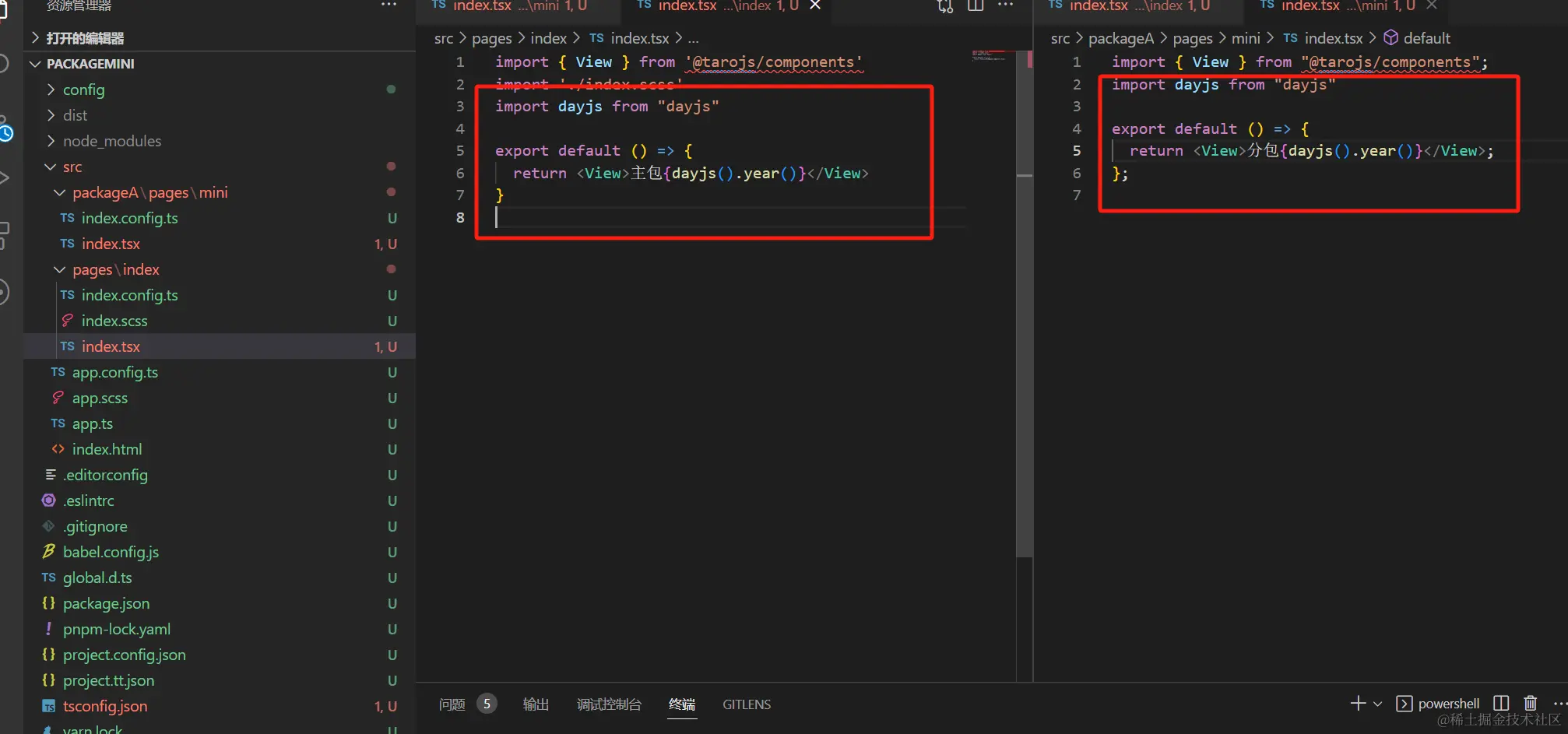The image size is (1568, 734).
Task: Kill the terminal with the trash icon
Action: 1531,703
